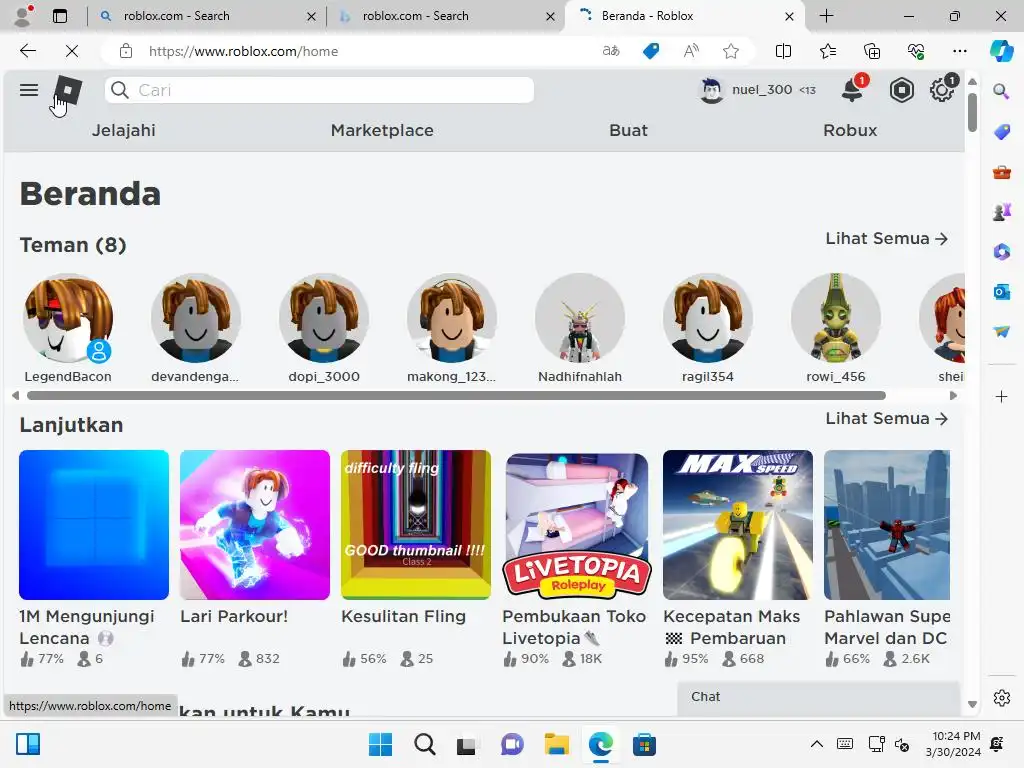Open Marketplace navigation item
The width and height of the screenshot is (1024, 768).
(382, 130)
